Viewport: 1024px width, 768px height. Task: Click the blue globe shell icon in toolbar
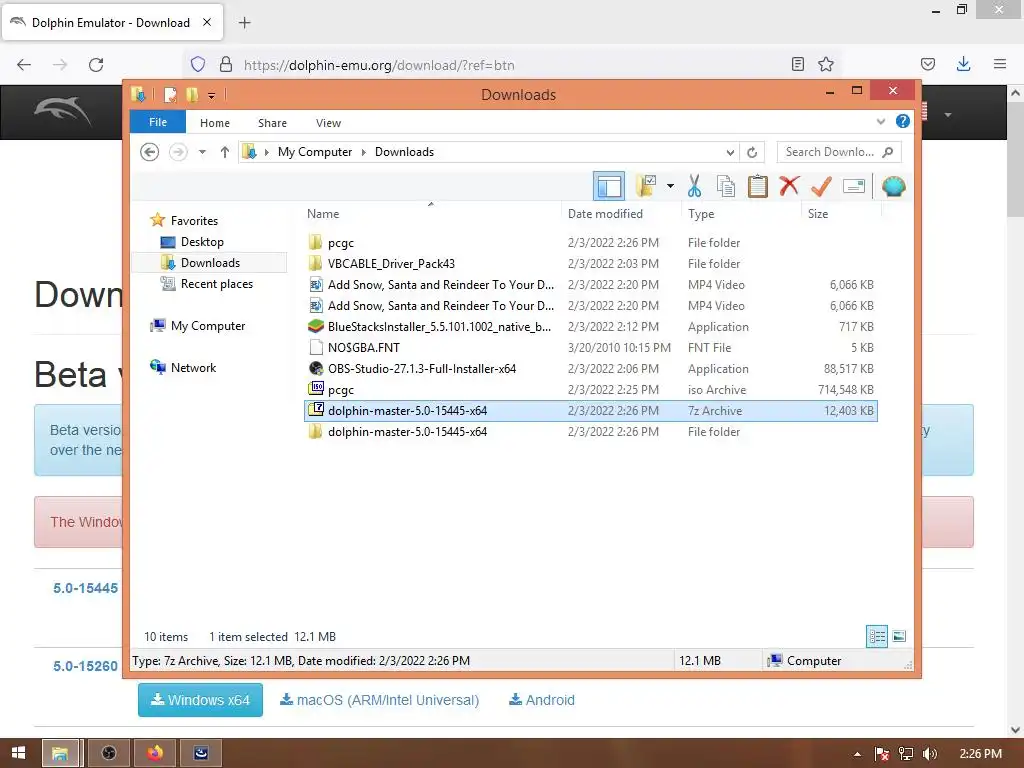pos(893,186)
